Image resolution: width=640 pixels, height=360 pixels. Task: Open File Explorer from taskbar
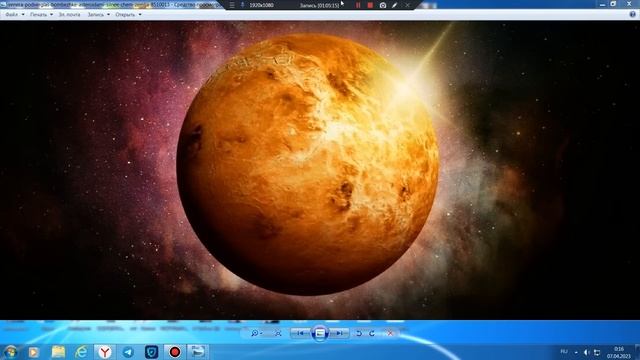[58, 352]
